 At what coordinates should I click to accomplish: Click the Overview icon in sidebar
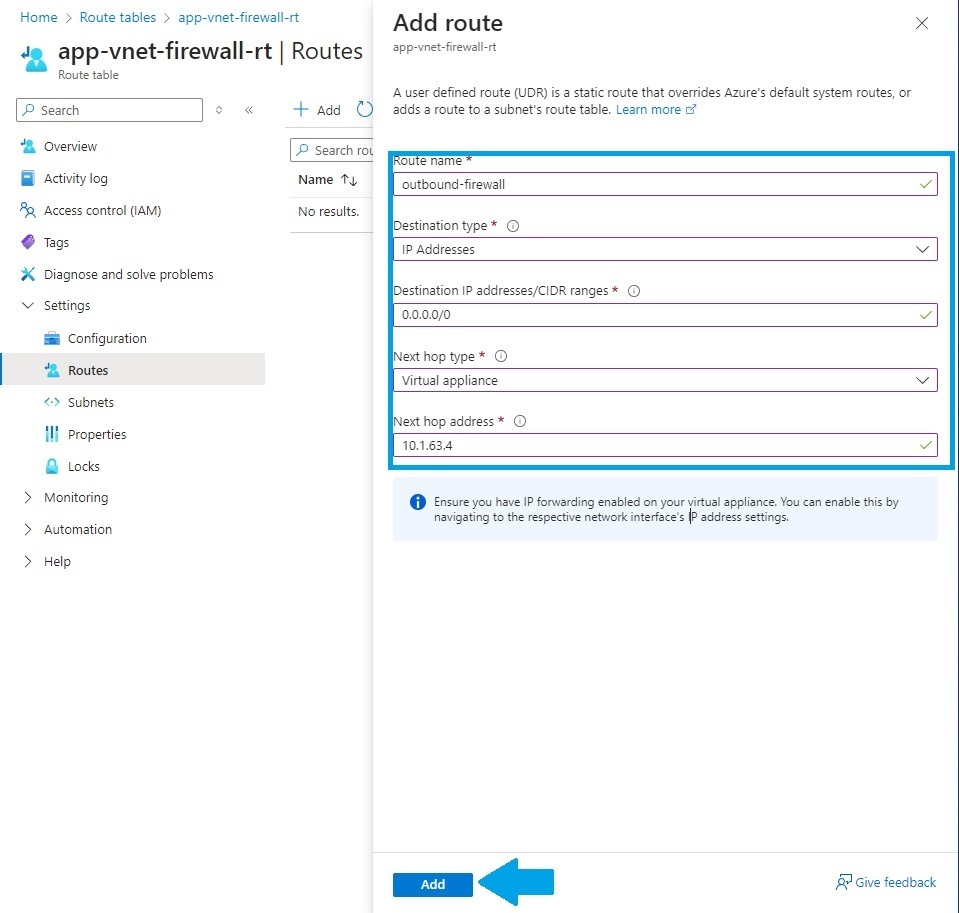pos(28,146)
